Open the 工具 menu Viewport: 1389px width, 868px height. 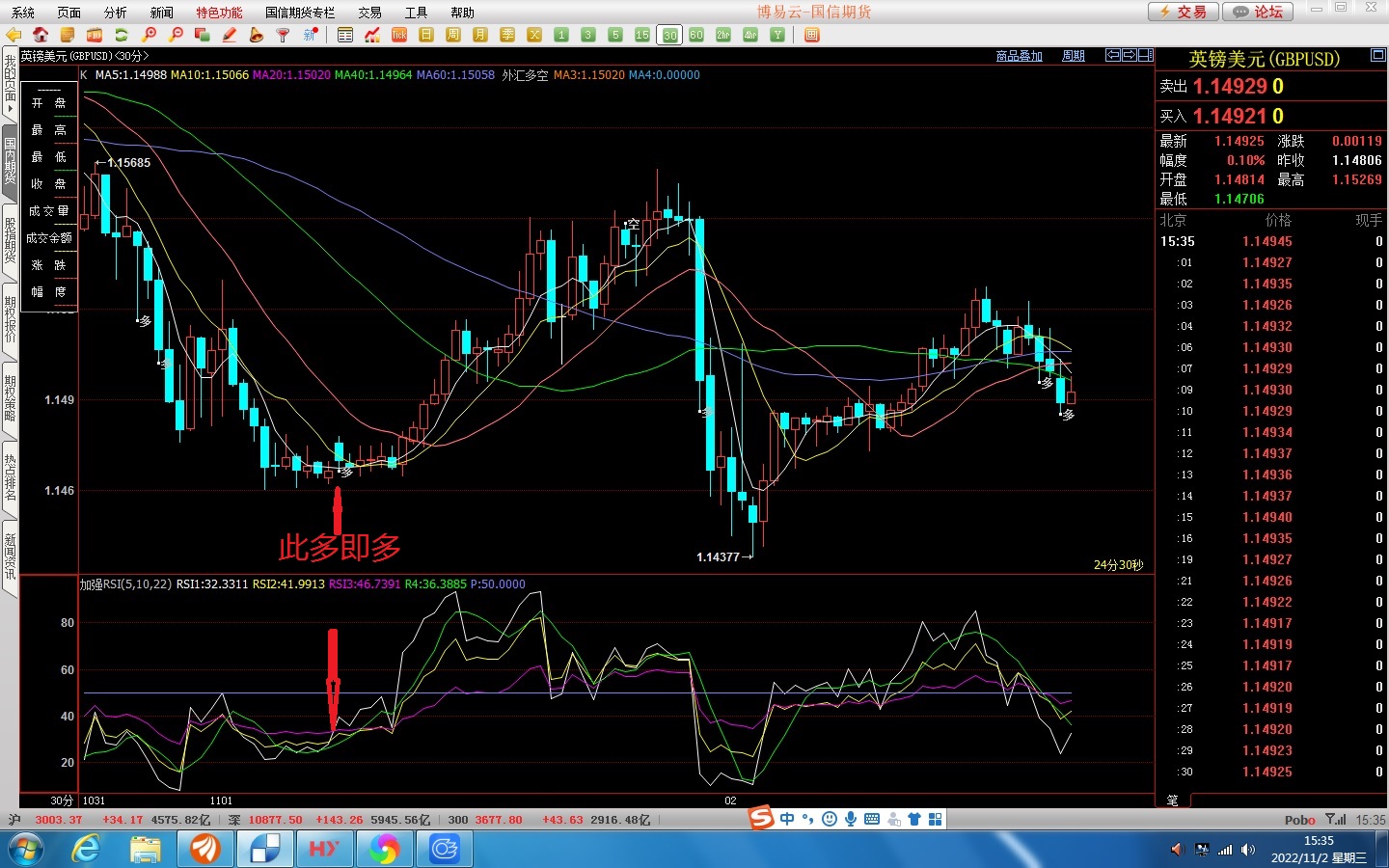click(417, 13)
